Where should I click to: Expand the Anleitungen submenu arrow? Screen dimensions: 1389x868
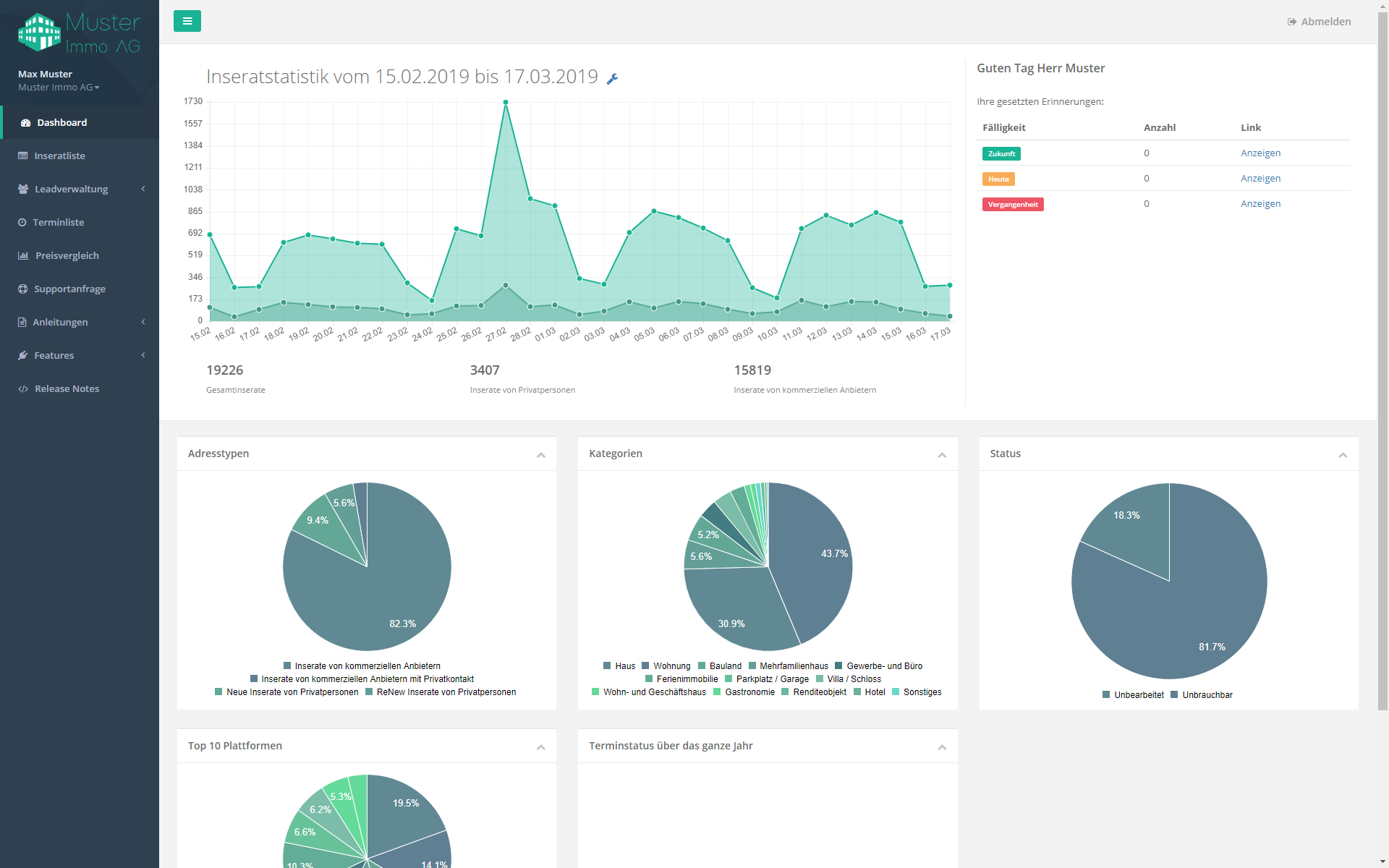coord(143,322)
